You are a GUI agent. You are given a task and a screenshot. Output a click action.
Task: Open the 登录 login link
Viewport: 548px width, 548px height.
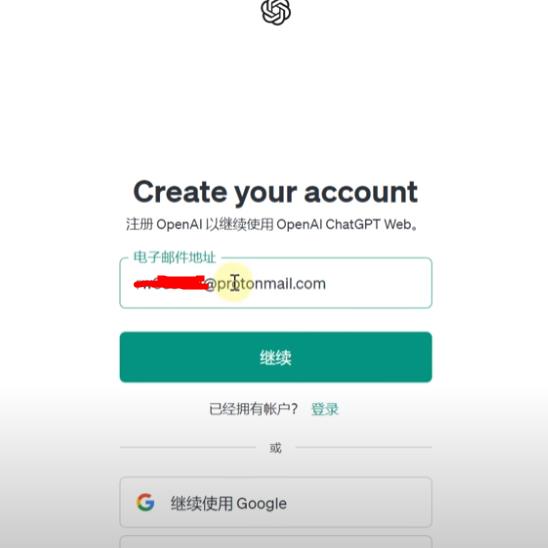(325, 409)
